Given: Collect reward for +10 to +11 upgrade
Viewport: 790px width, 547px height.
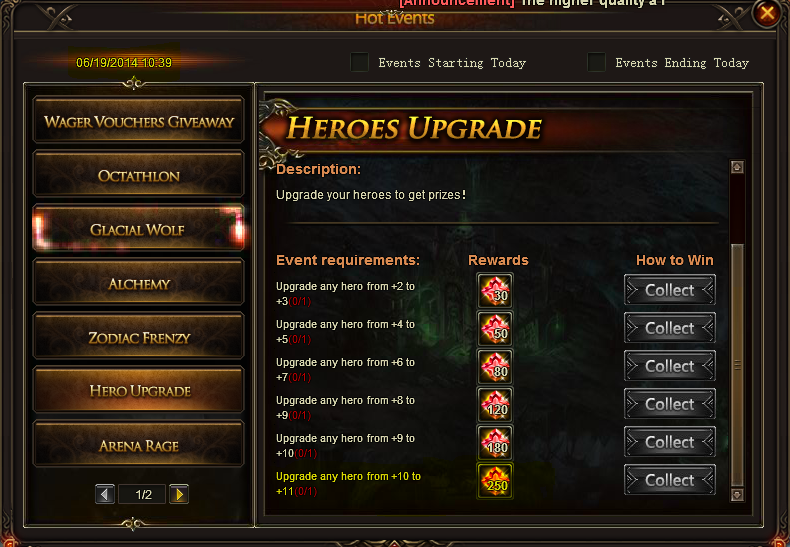Looking at the screenshot, I should pos(670,480).
